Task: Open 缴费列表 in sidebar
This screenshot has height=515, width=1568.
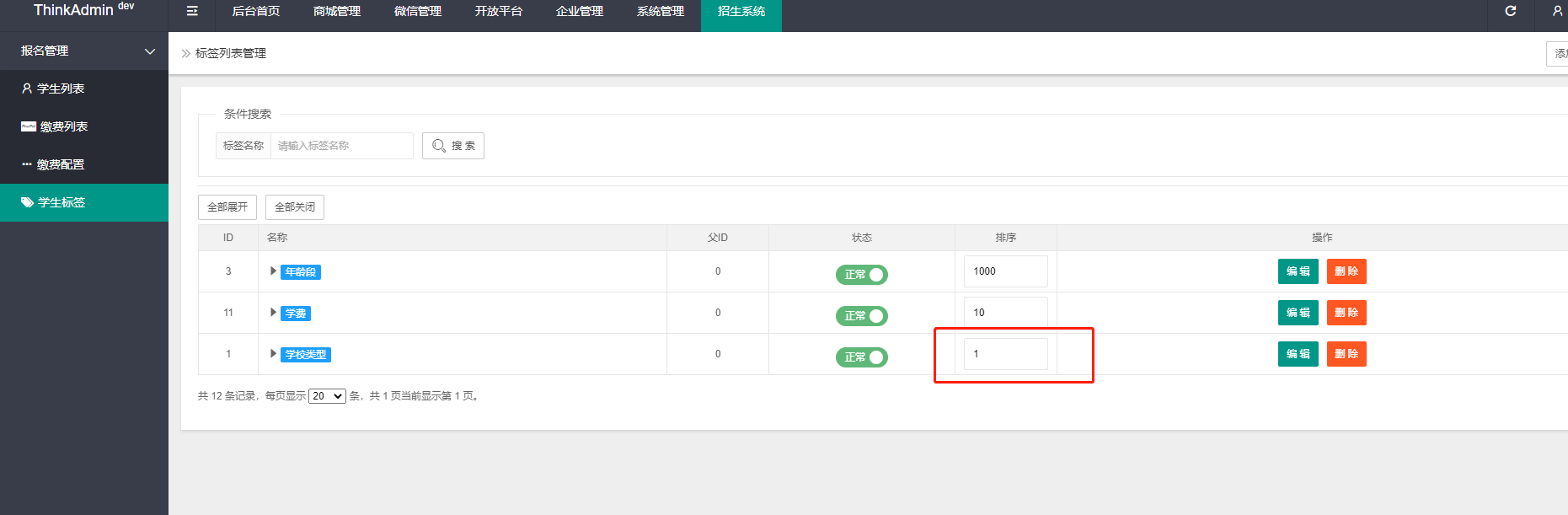Action: pos(84,126)
